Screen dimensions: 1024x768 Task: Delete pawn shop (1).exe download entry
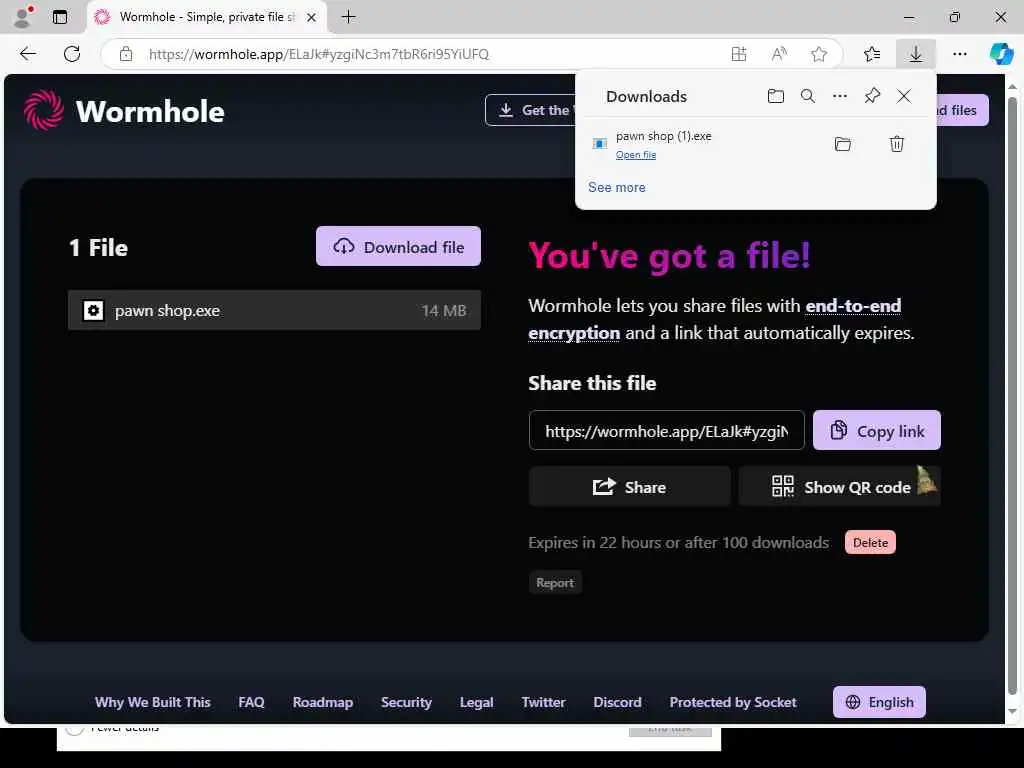pyautogui.click(x=897, y=144)
